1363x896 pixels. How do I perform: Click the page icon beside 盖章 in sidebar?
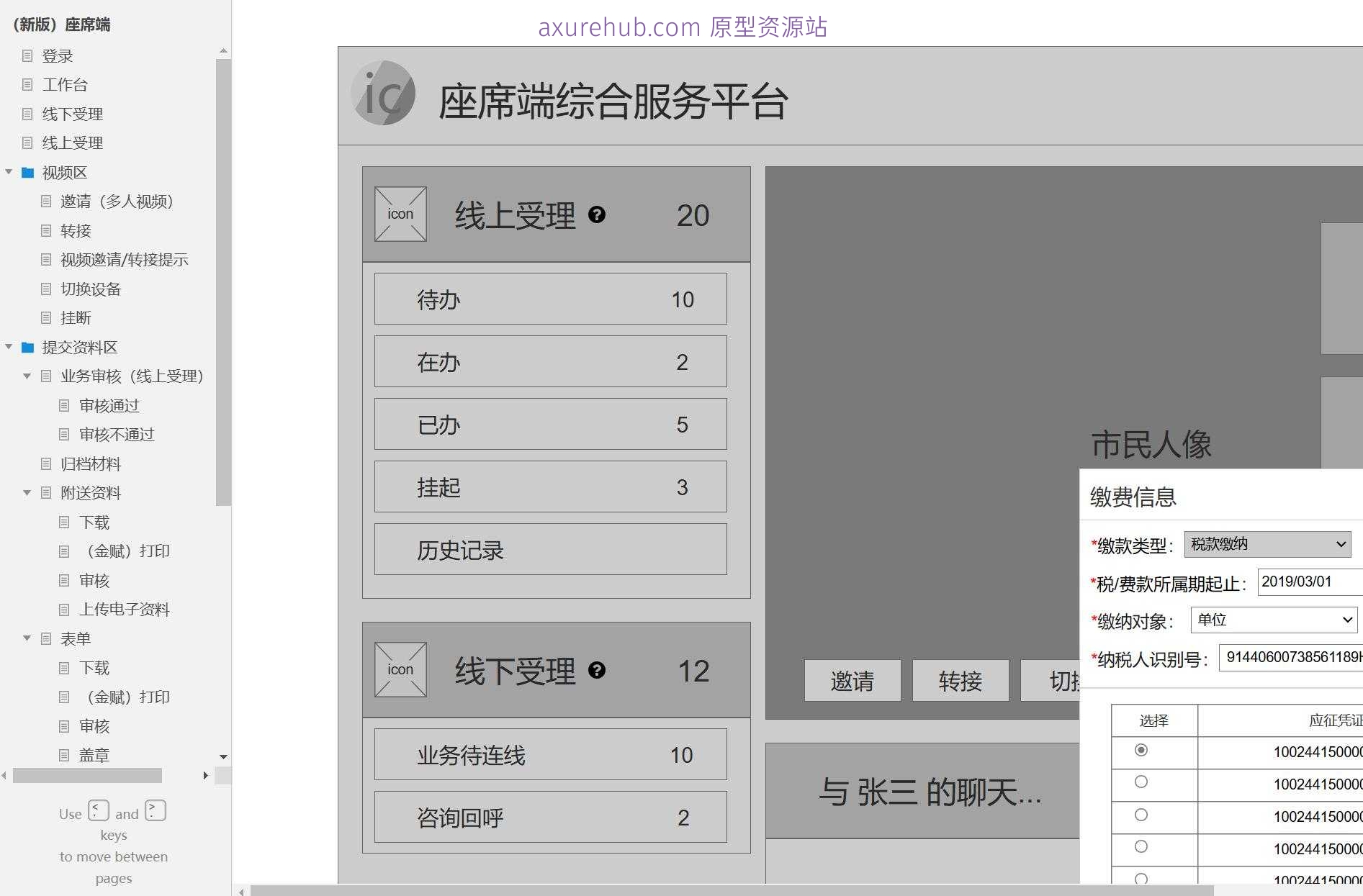coord(63,754)
